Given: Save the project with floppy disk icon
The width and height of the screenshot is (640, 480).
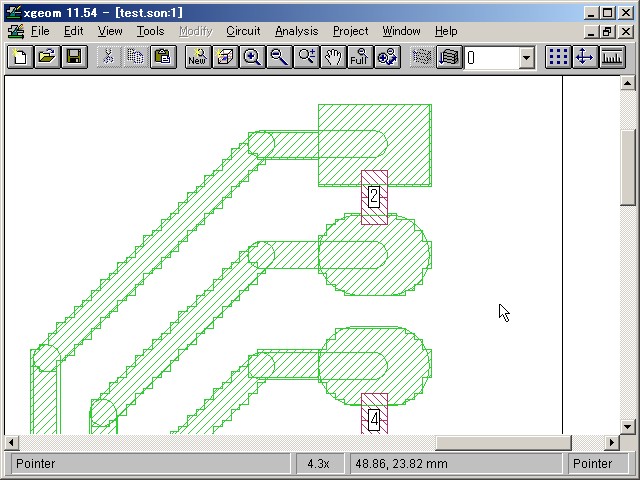Looking at the screenshot, I should (x=74, y=57).
